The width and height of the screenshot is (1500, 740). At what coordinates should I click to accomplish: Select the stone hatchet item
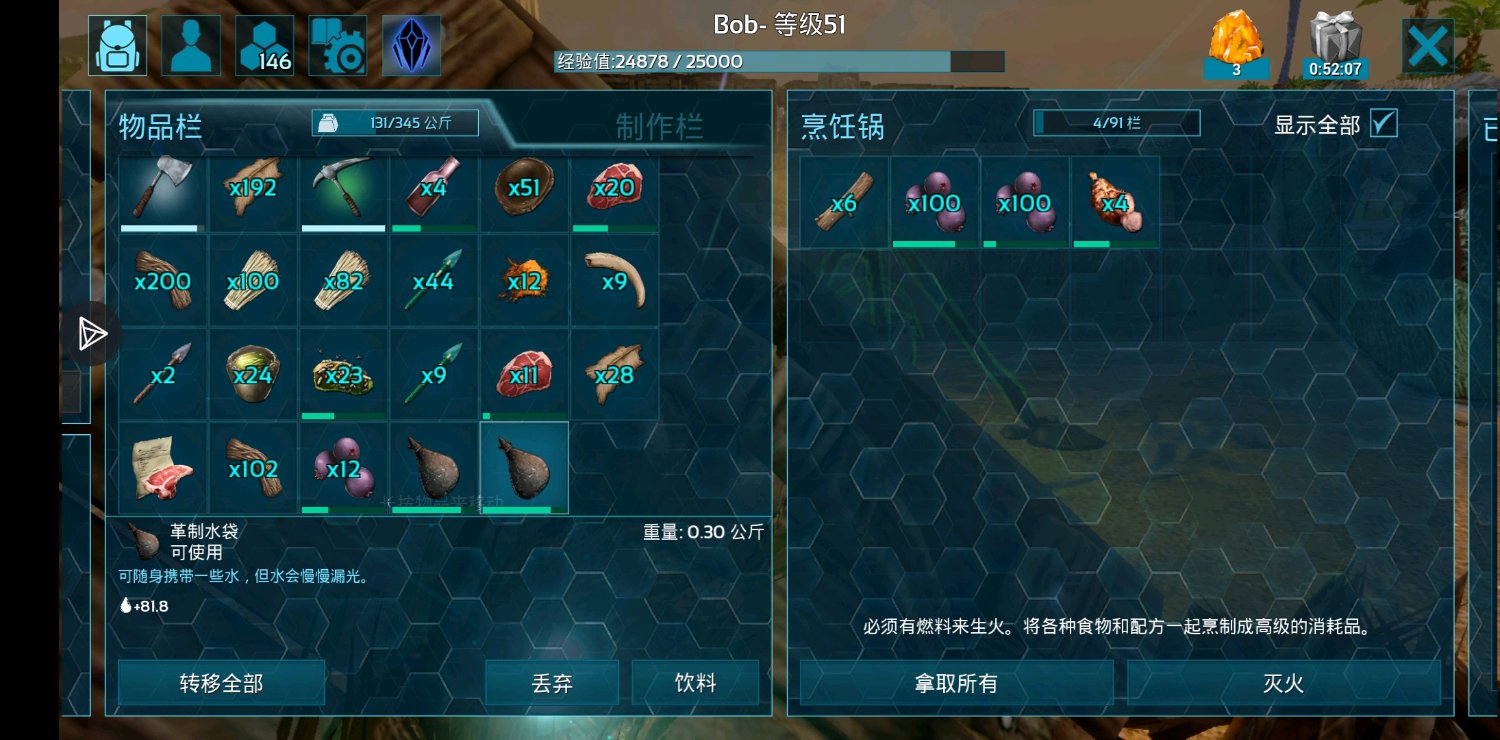click(163, 193)
